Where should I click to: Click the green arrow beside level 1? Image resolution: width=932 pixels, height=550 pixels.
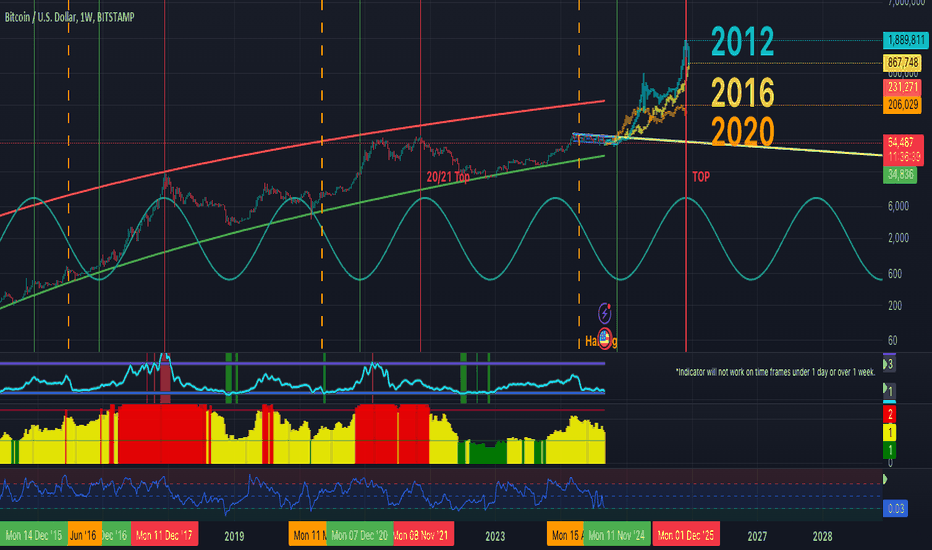pos(885,389)
